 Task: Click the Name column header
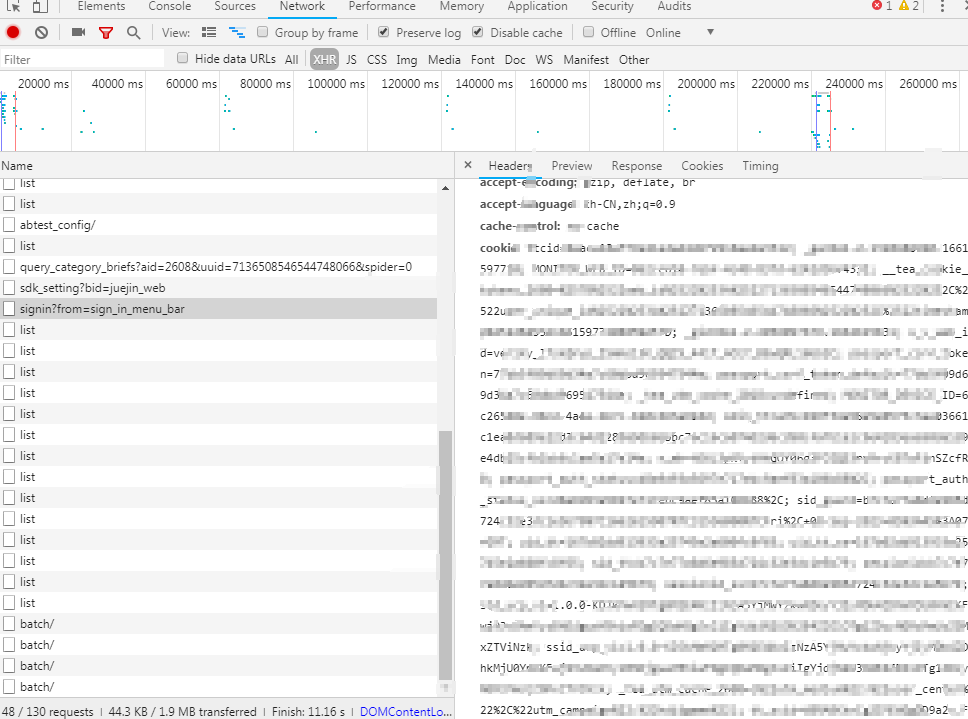[226, 165]
